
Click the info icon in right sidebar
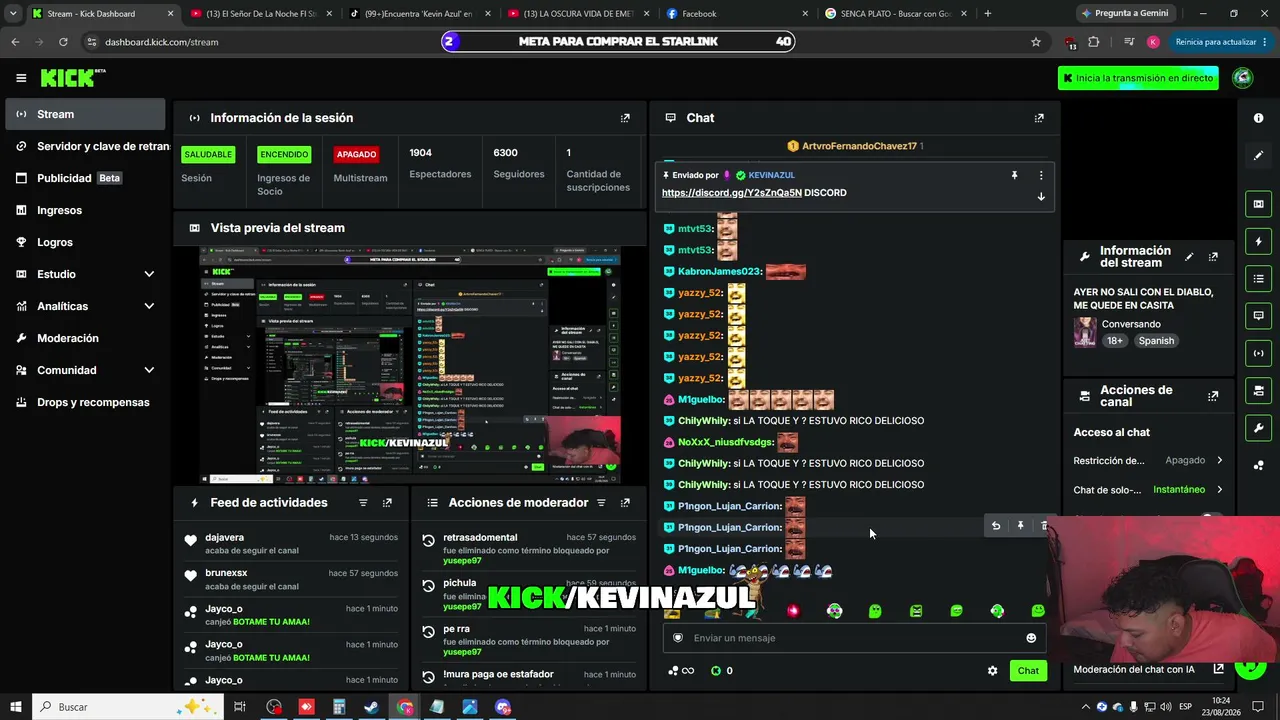tap(1258, 118)
